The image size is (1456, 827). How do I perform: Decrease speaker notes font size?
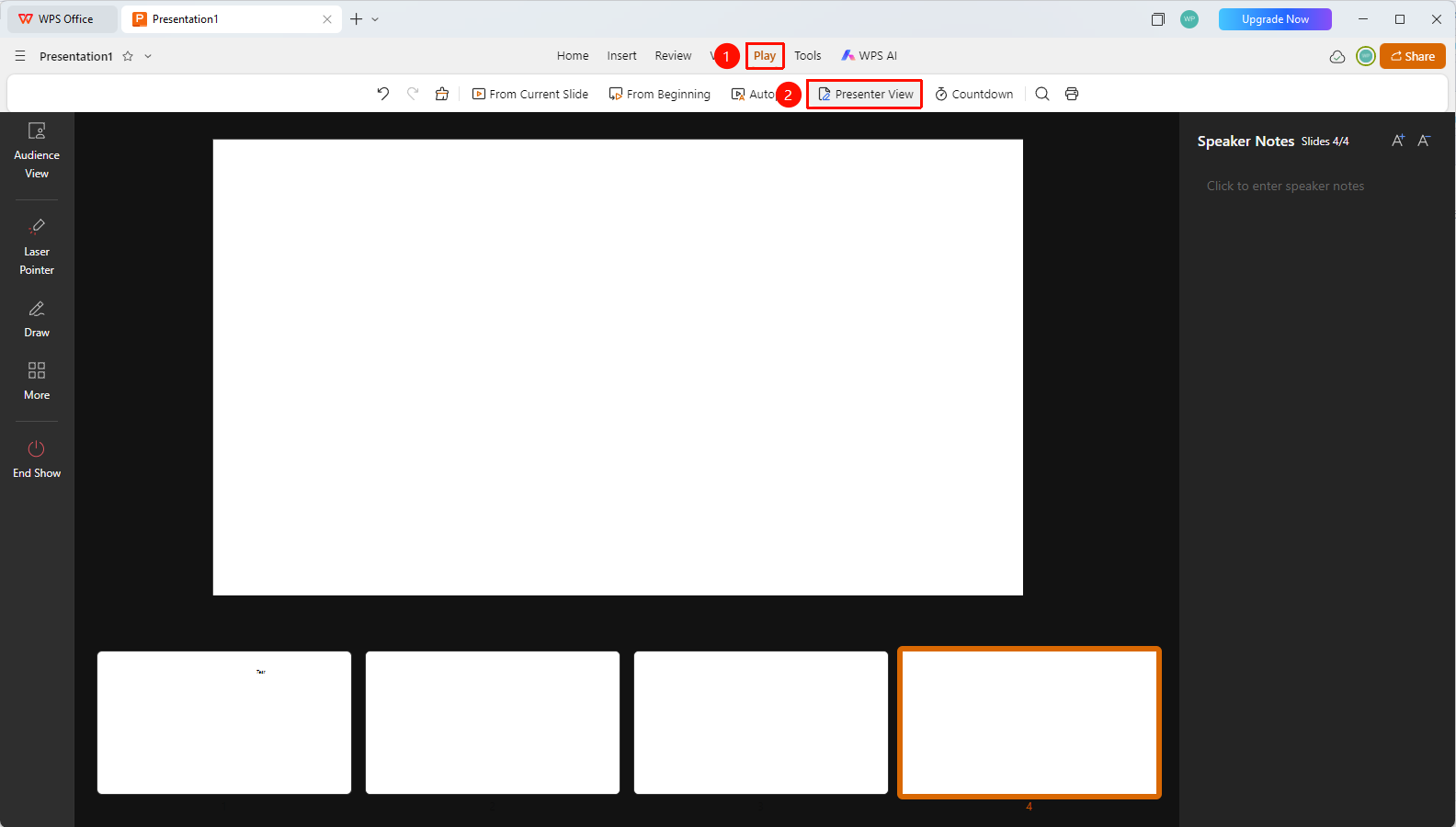(1424, 141)
